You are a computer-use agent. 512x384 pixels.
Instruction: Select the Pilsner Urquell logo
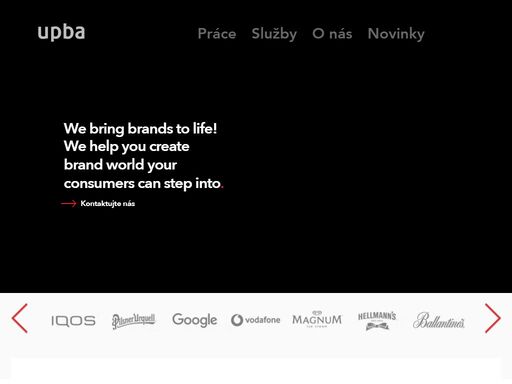pos(133,321)
